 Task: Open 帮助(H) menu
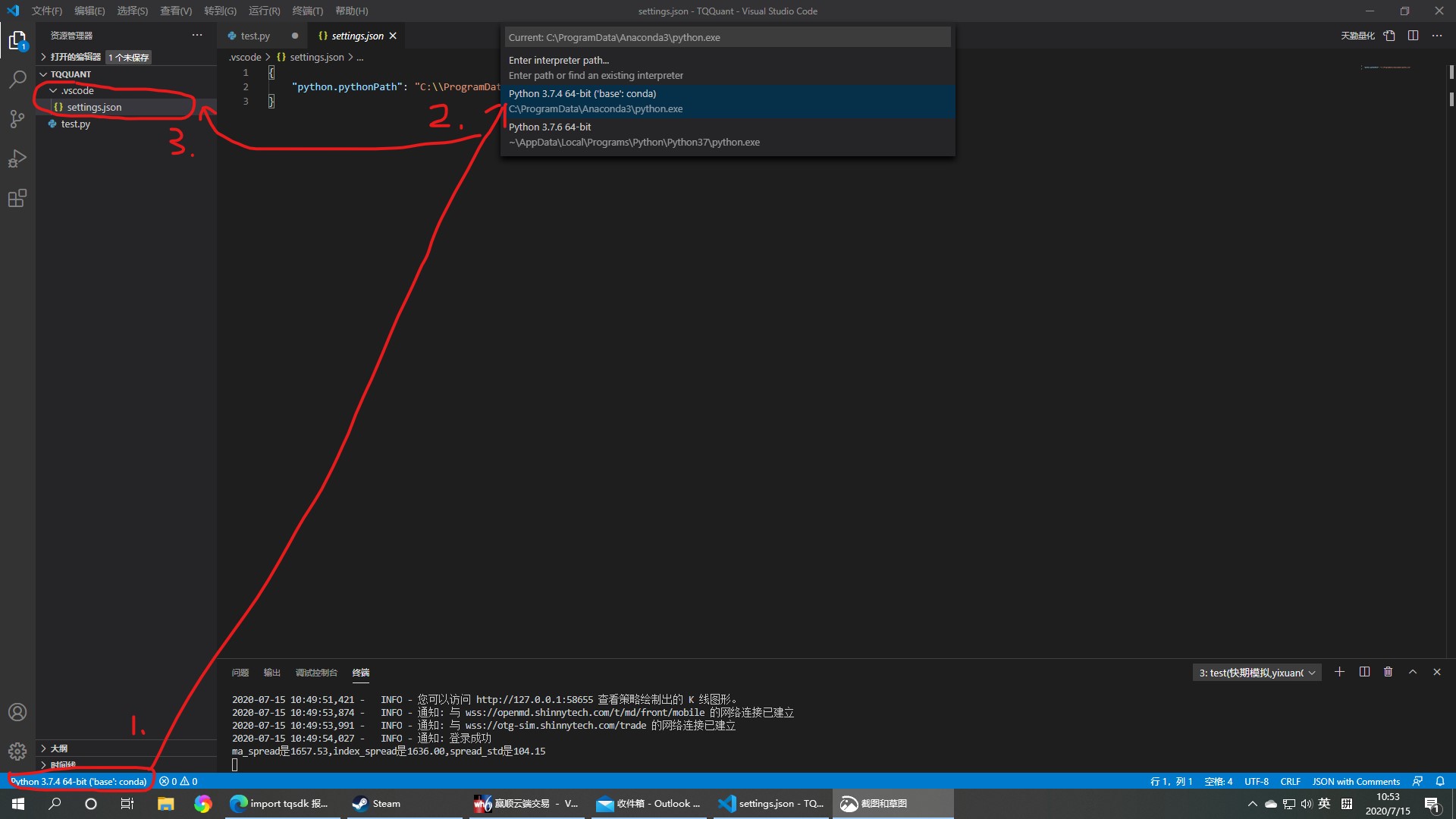click(352, 11)
